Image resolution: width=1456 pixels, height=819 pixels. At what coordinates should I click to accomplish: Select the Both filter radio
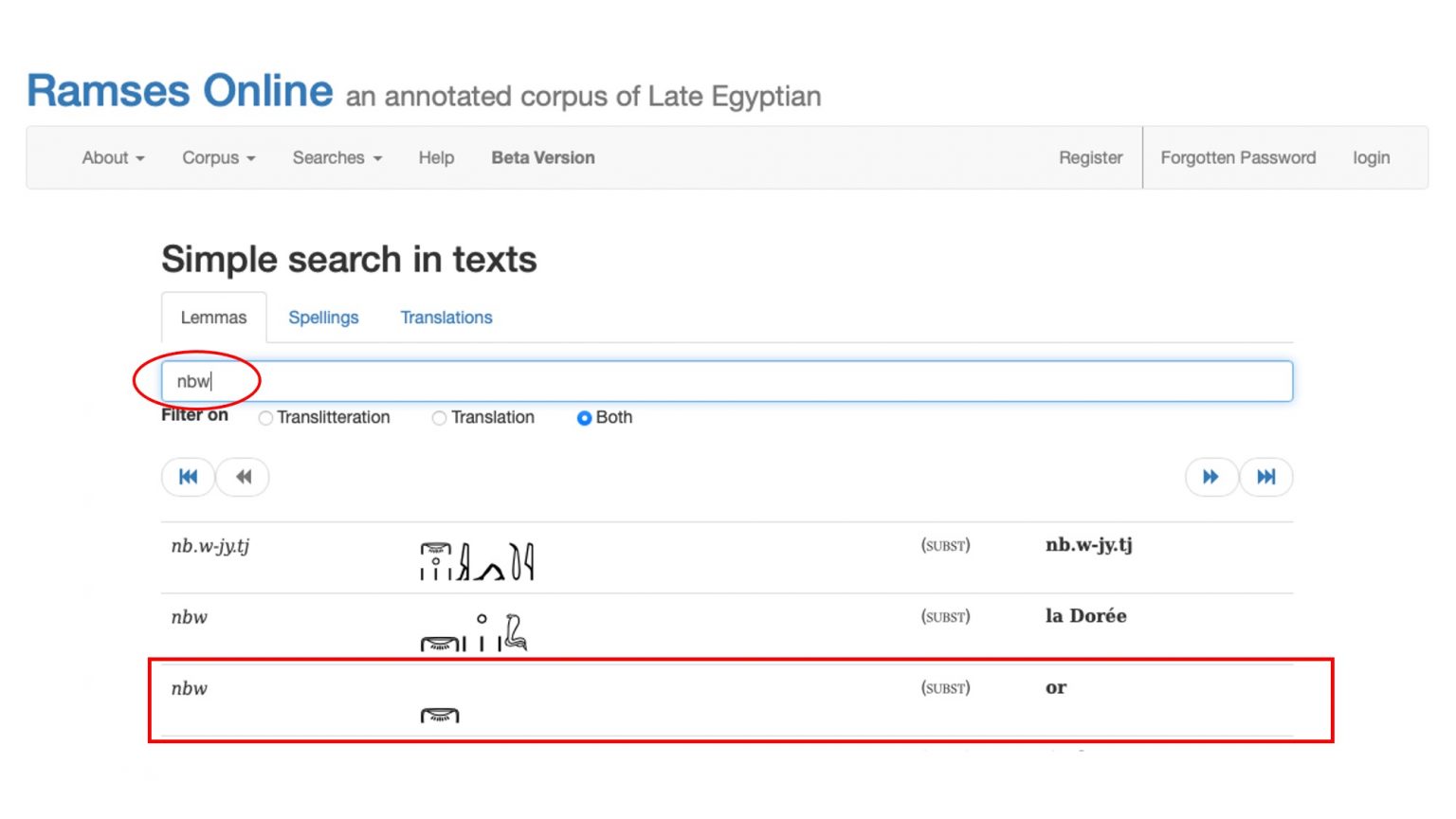pyautogui.click(x=584, y=418)
